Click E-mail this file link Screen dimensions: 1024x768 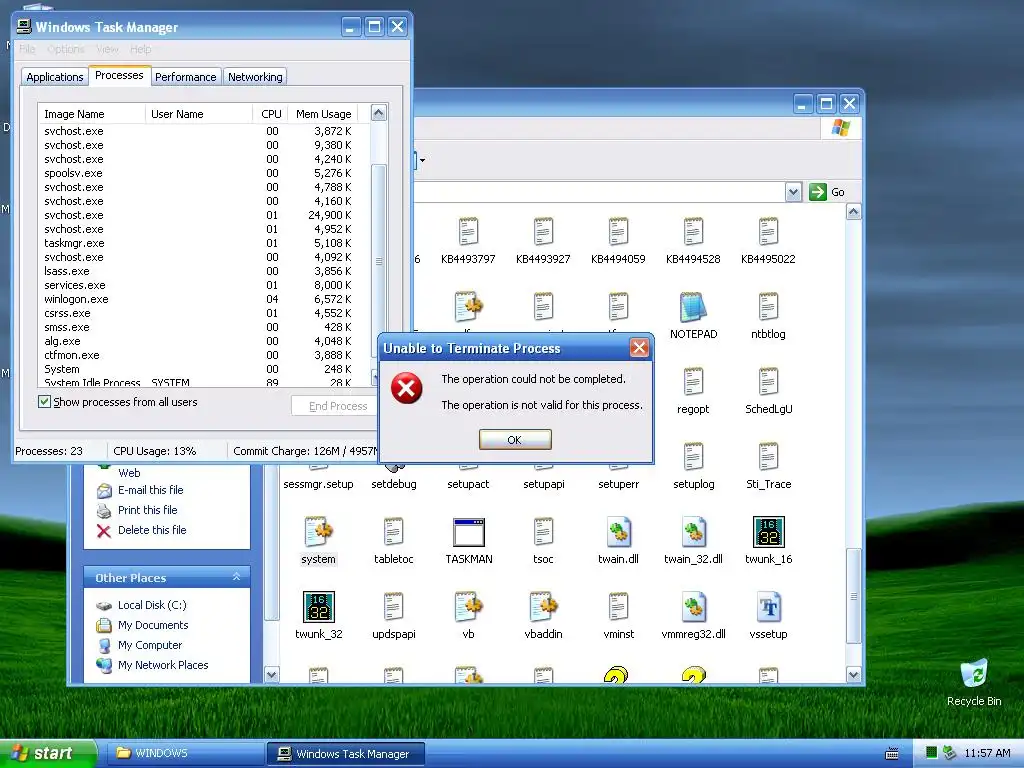coord(150,490)
